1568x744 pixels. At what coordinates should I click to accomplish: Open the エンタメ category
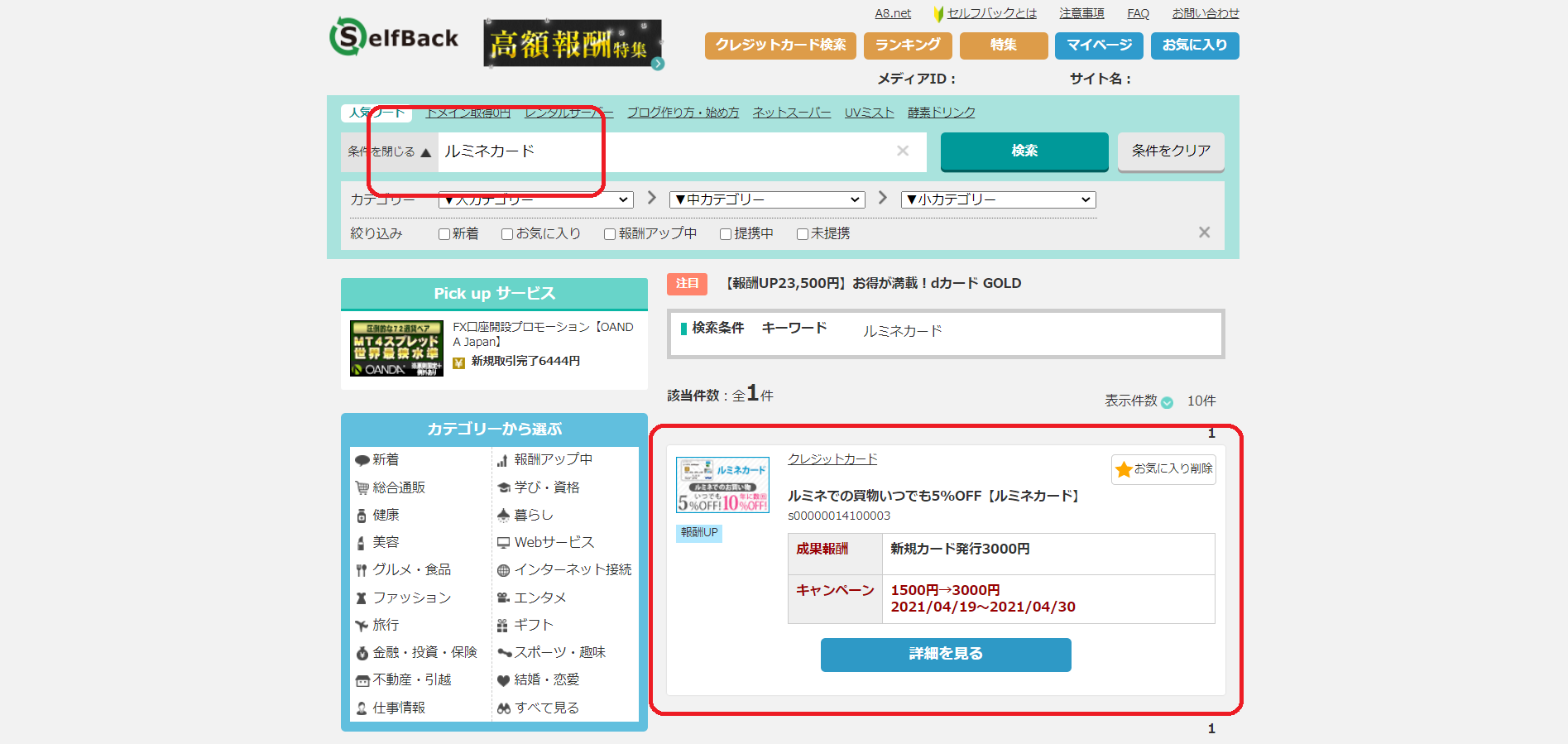click(531, 598)
